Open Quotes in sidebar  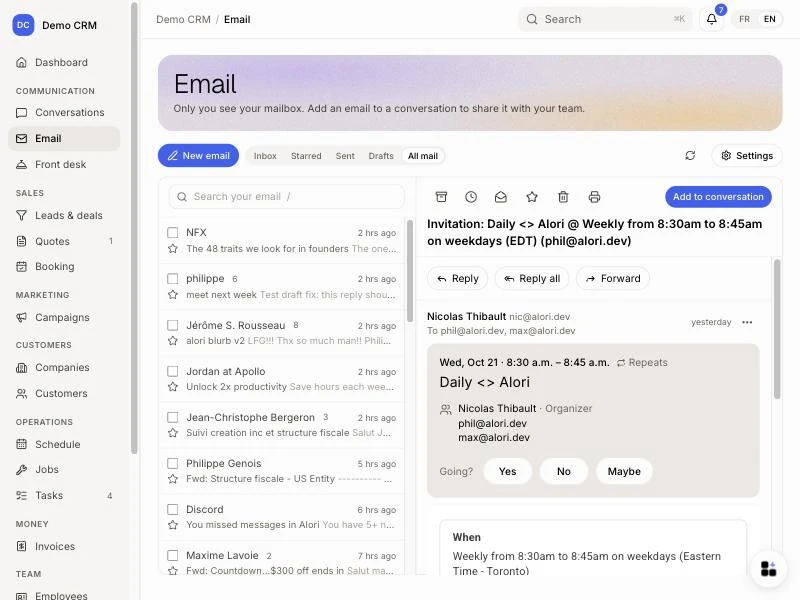click(x=64, y=241)
